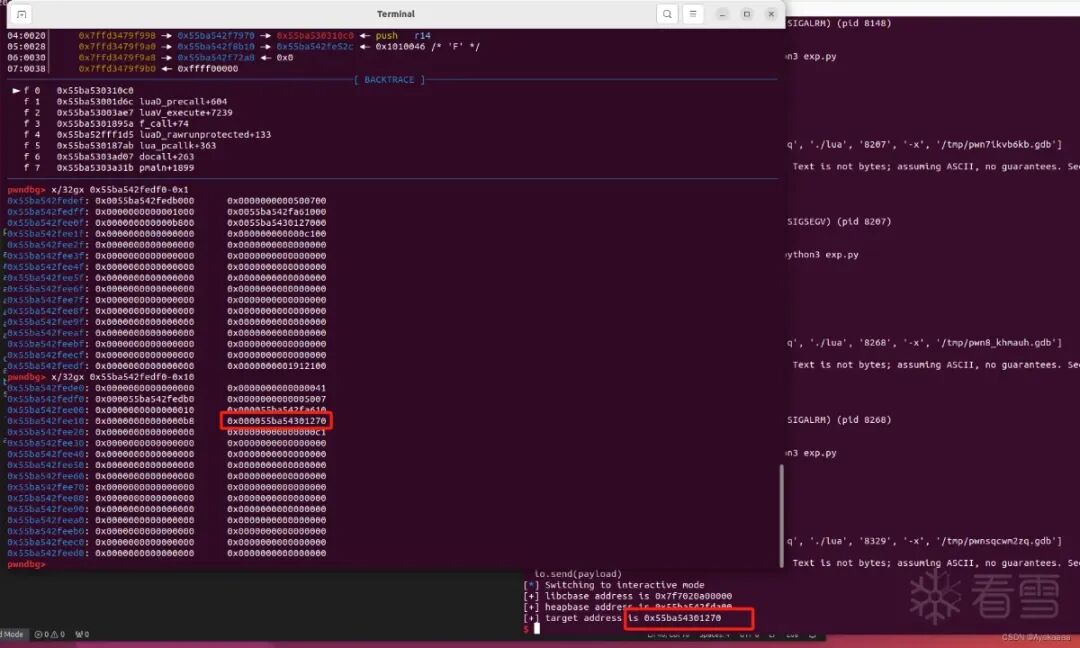Click the libcbase address output line
The width and height of the screenshot is (1080, 648).
coord(628,596)
